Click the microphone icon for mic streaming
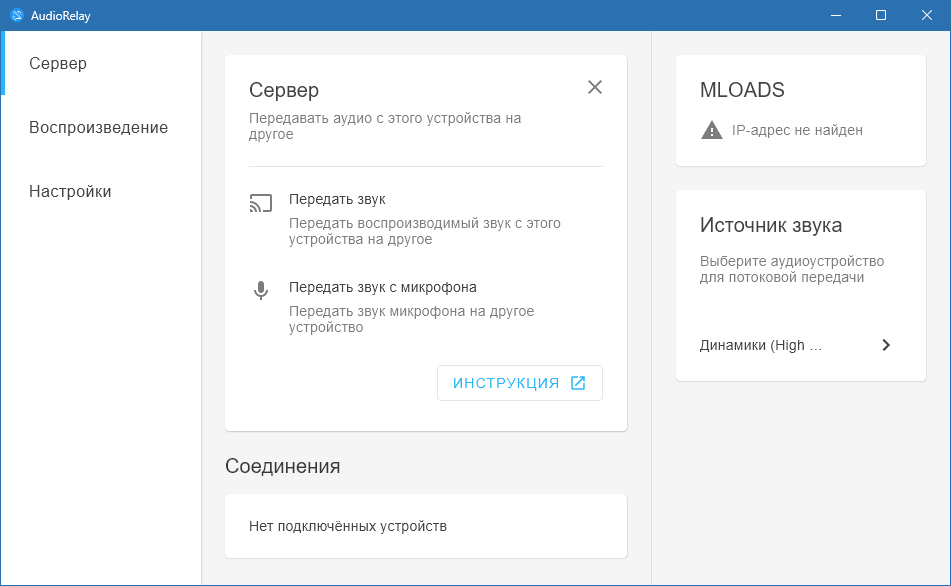951x586 pixels. click(261, 291)
